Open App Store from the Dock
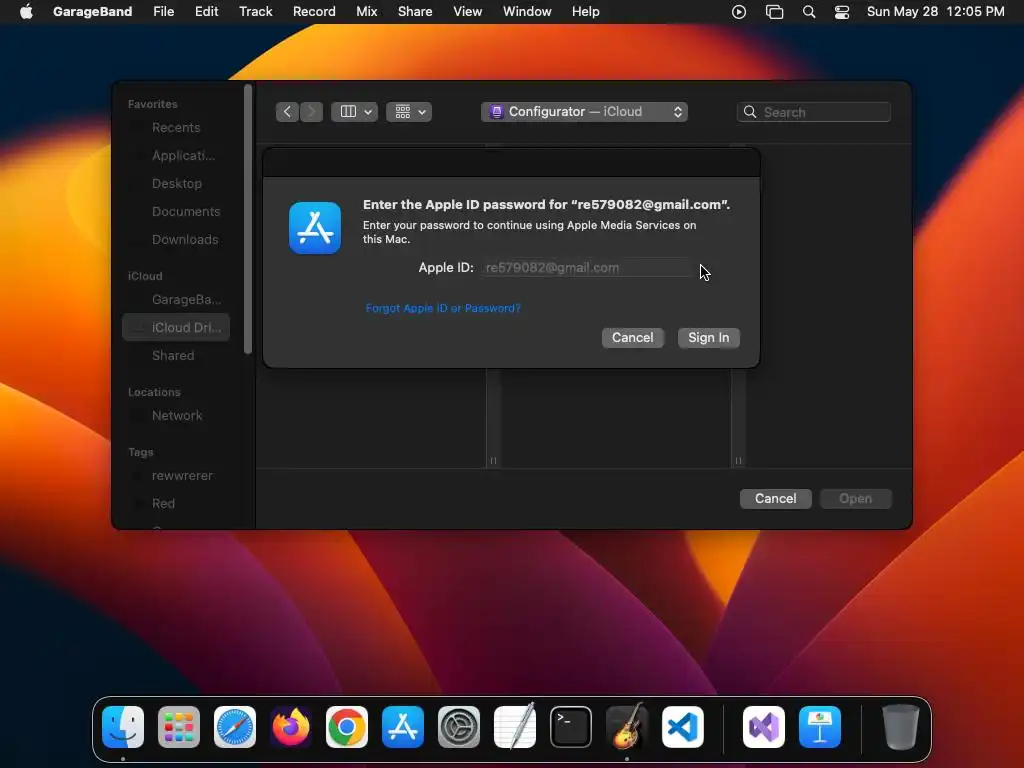This screenshot has height=768, width=1024. (403, 727)
